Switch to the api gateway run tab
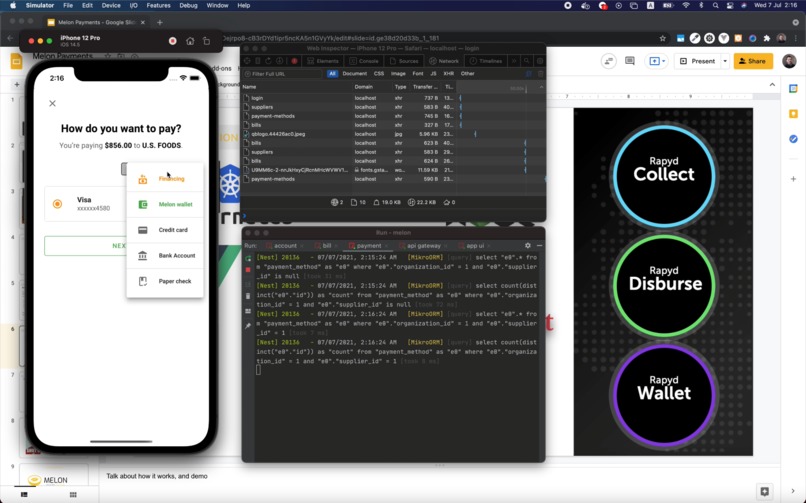Viewport: 806px width, 503px height. click(424, 246)
